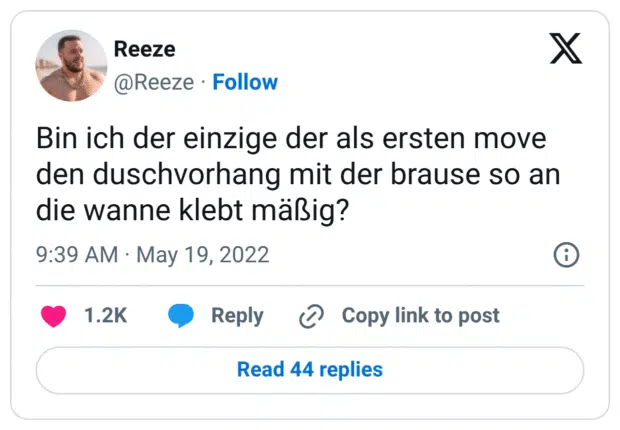Open the Read 44 replies button
Viewport: 620px width, 430px height.
[x=310, y=369]
